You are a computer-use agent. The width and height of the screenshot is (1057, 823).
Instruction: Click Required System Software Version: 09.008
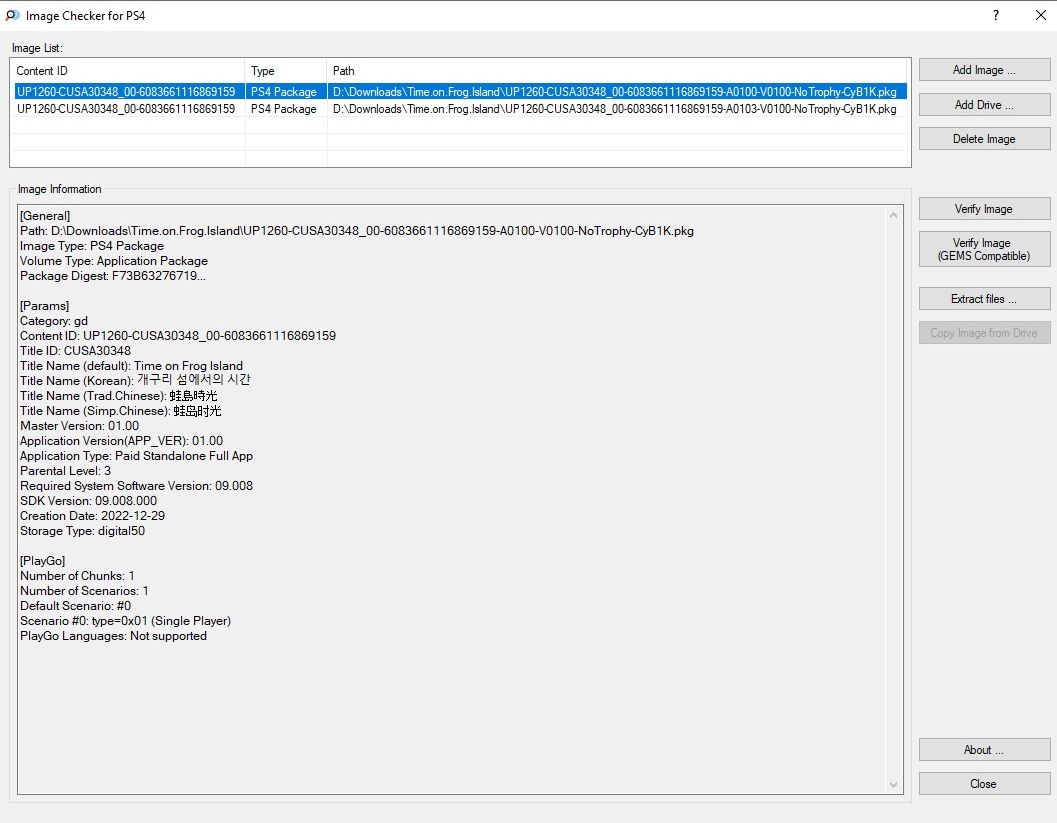point(136,486)
